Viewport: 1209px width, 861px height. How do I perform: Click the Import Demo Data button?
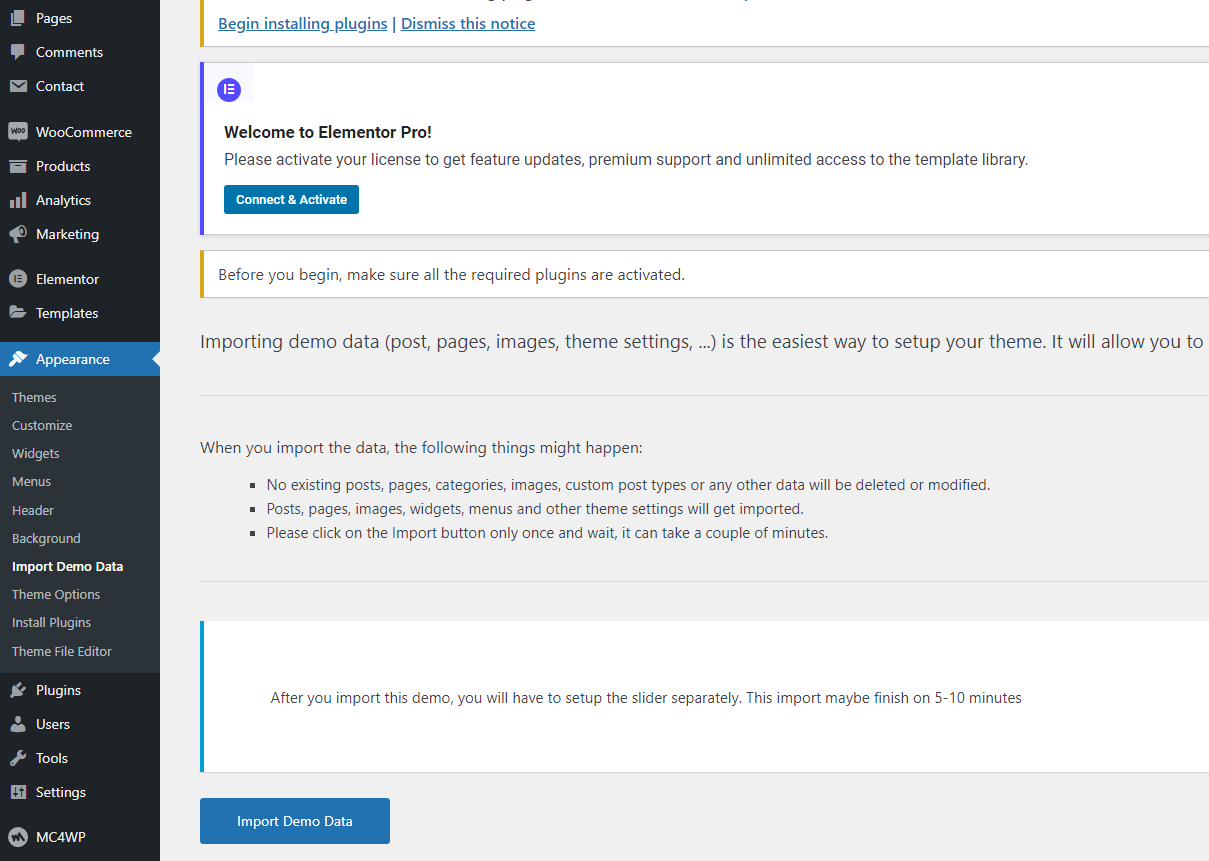tap(295, 821)
